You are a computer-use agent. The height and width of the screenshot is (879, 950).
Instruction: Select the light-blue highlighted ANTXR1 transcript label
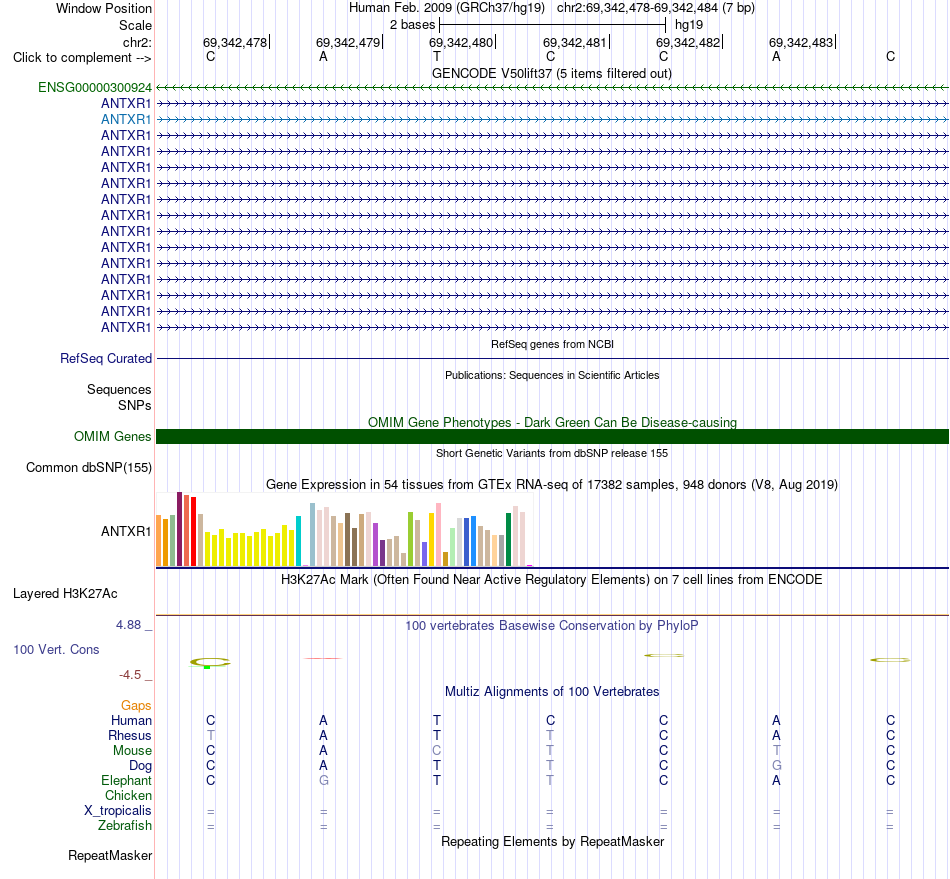(x=125, y=119)
